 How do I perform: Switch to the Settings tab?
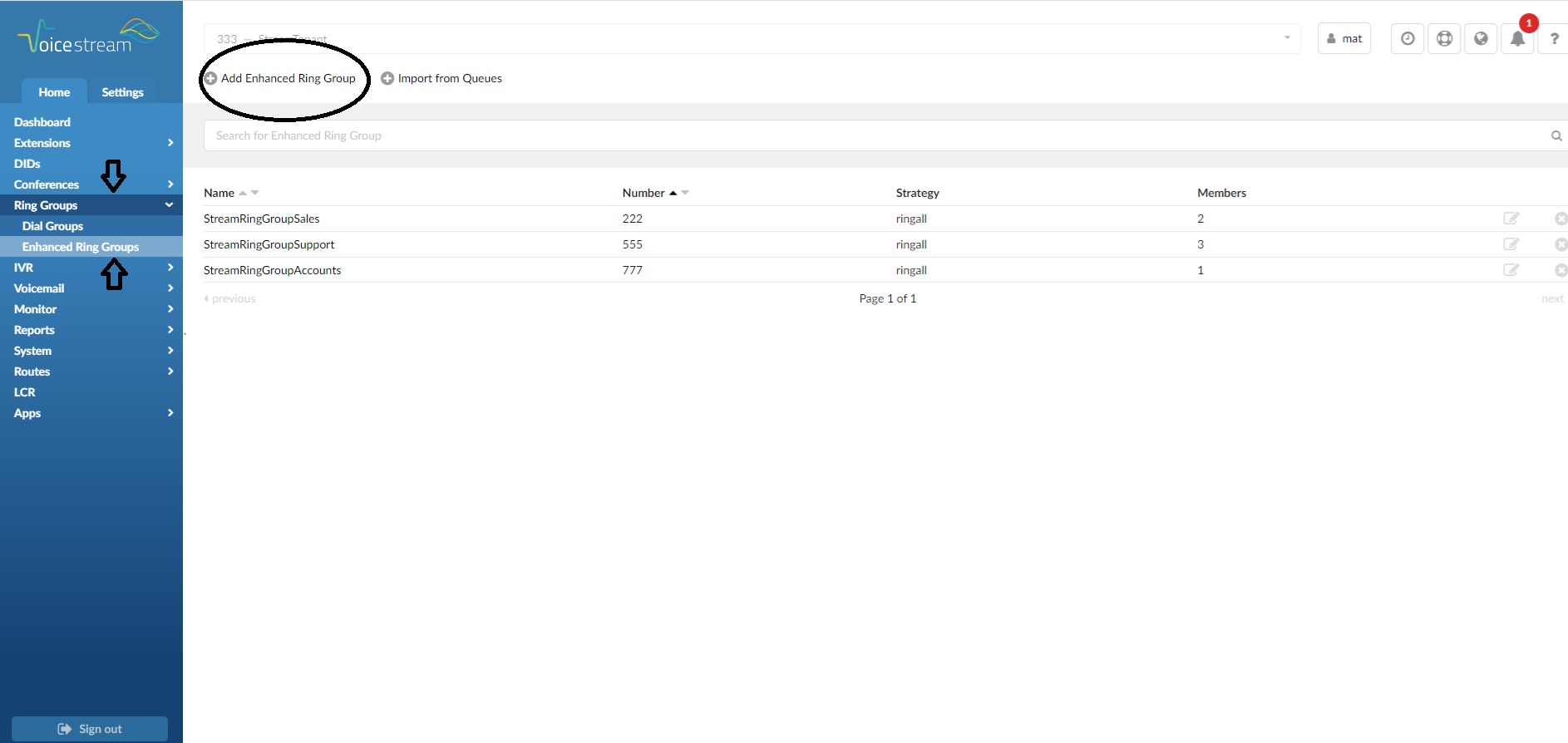(x=122, y=92)
